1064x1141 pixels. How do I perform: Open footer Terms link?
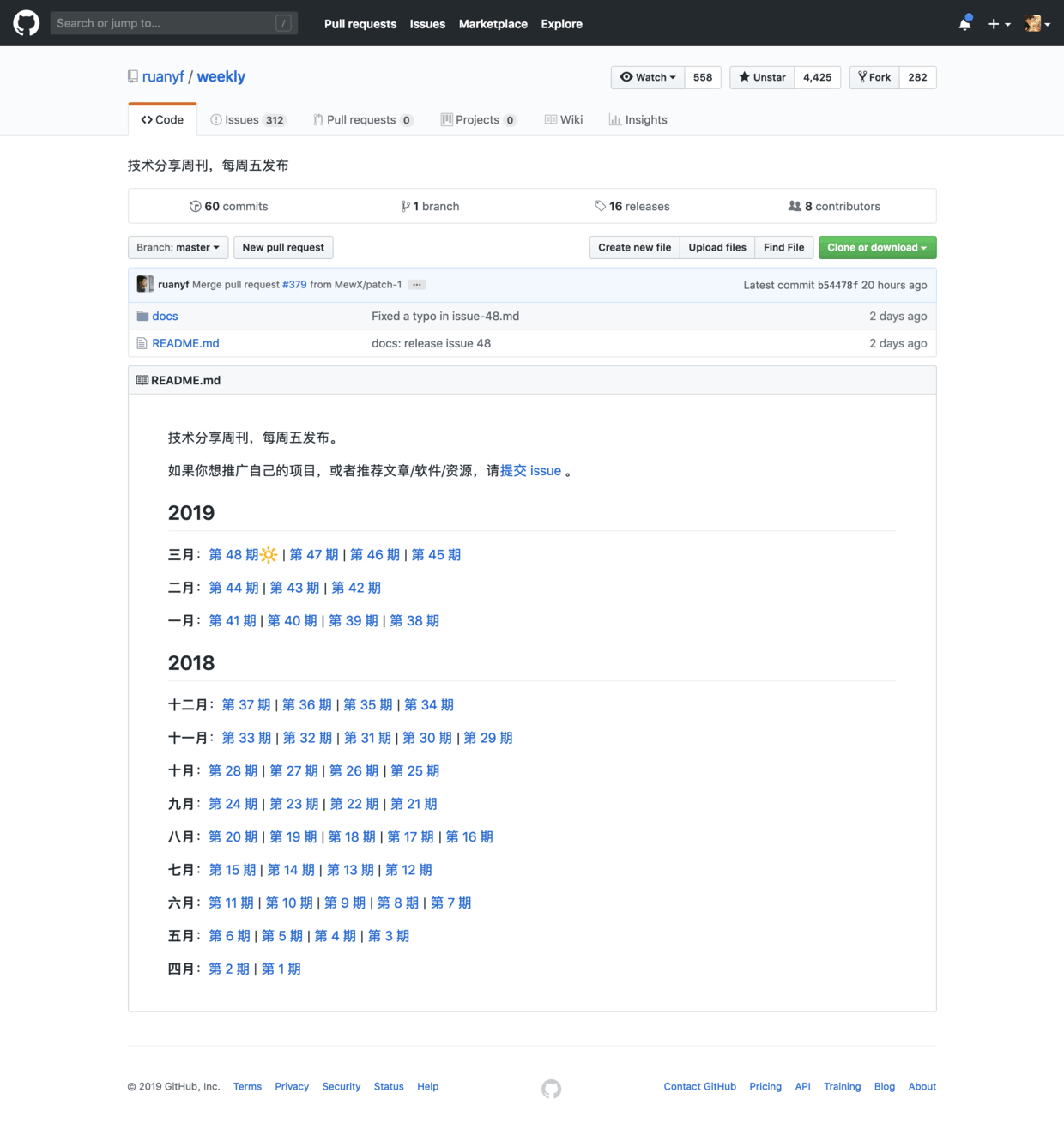click(x=247, y=1086)
